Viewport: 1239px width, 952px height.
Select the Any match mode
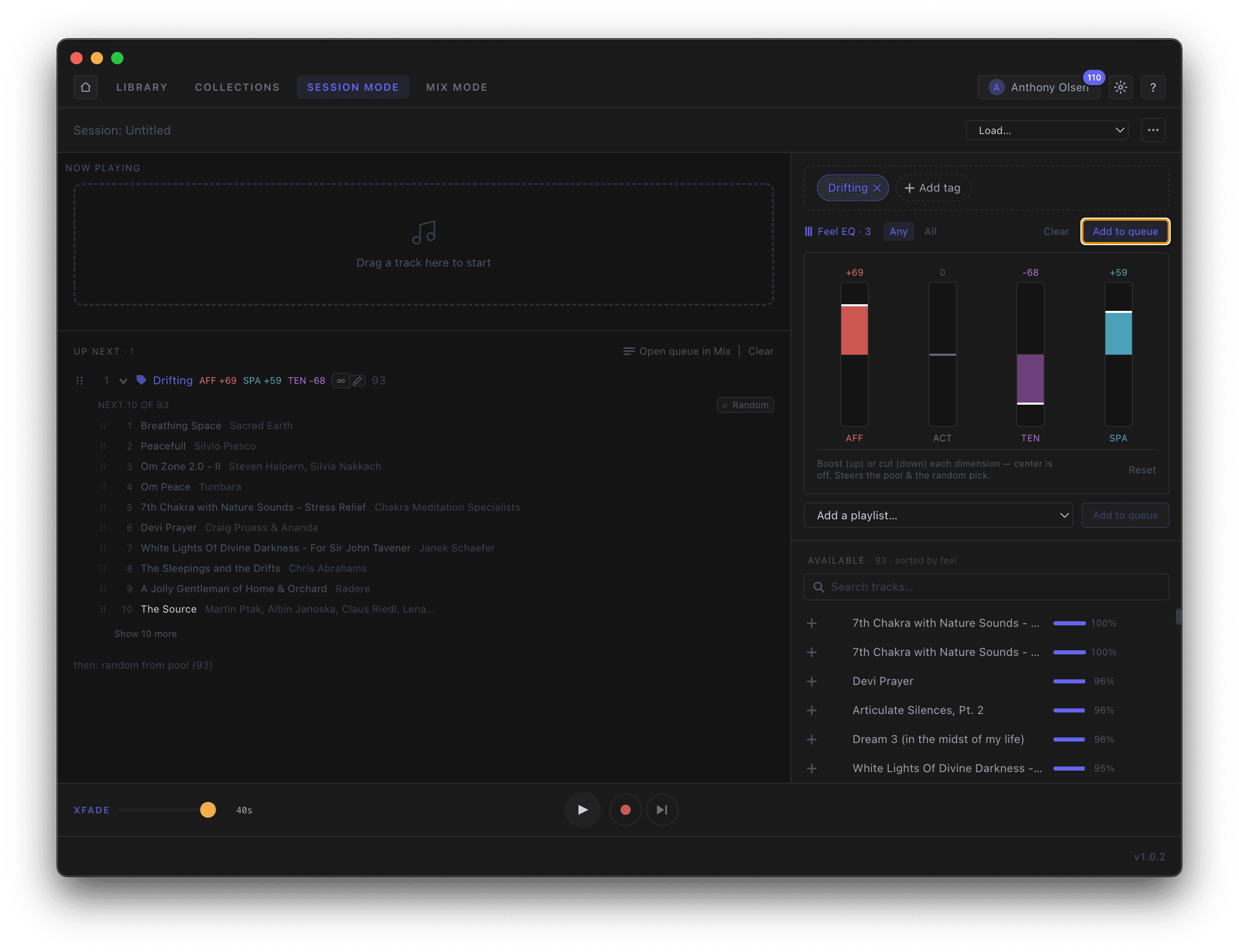click(898, 232)
